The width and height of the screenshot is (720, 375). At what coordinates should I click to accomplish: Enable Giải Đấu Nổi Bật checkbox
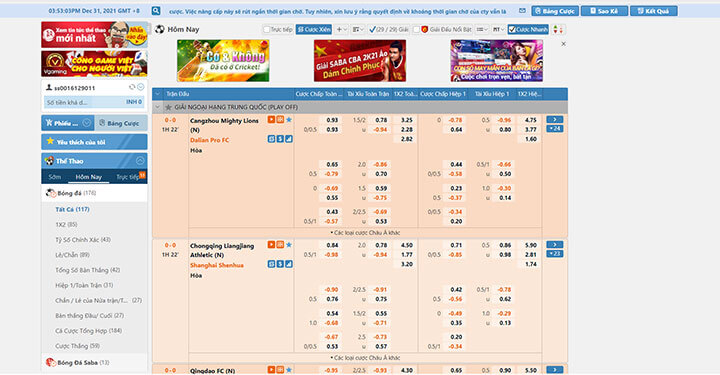pos(416,29)
